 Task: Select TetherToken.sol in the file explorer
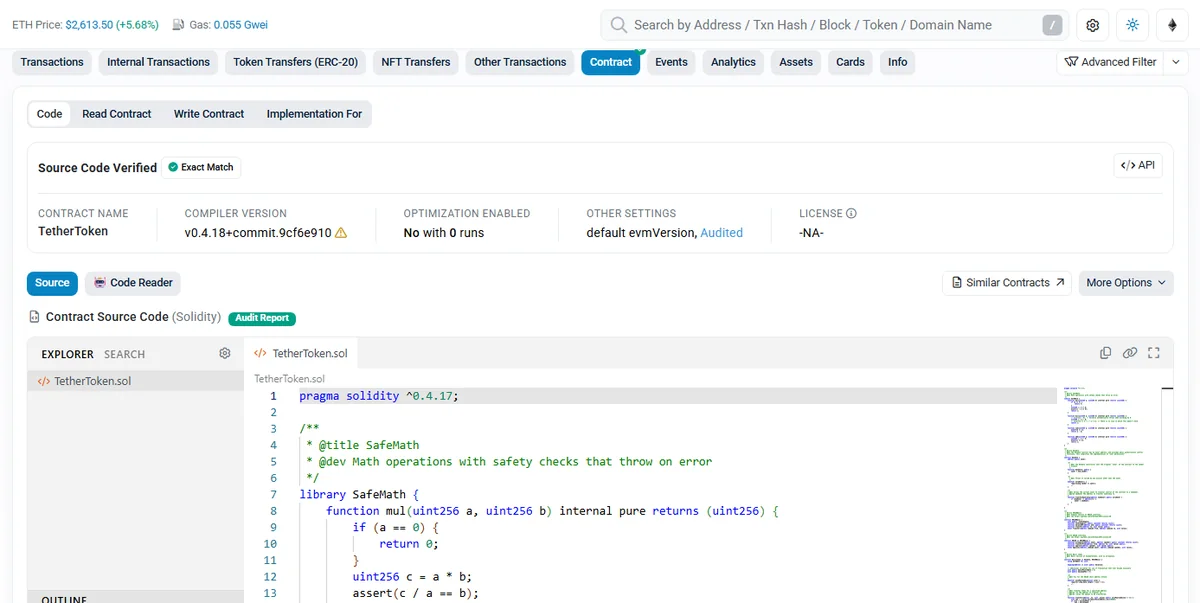135,381
